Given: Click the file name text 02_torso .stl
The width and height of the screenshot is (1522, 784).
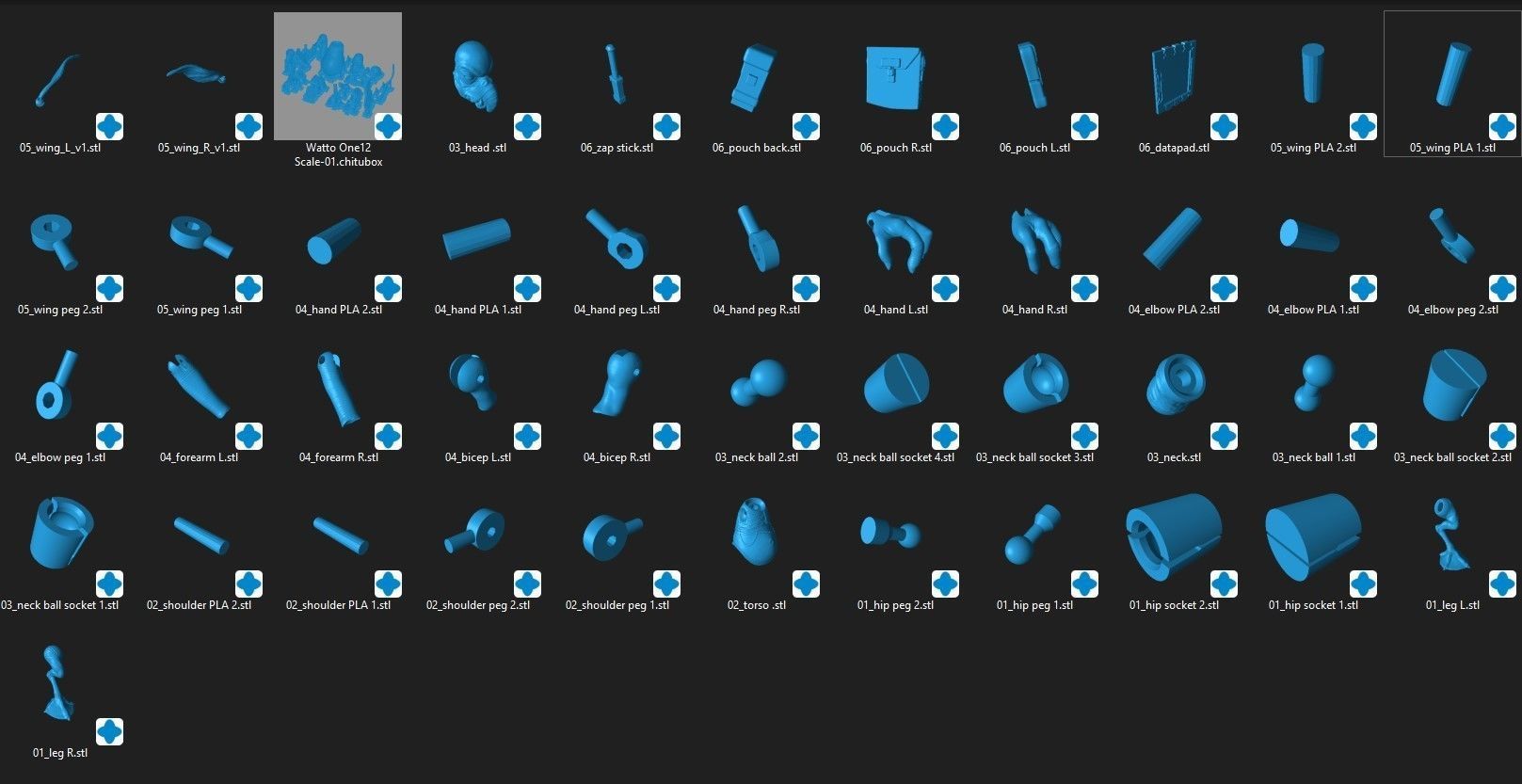Looking at the screenshot, I should point(756,605).
